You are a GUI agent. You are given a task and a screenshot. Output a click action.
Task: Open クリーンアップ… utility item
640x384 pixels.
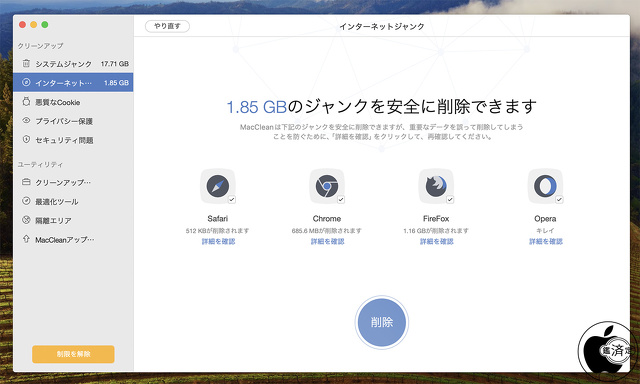(73, 182)
